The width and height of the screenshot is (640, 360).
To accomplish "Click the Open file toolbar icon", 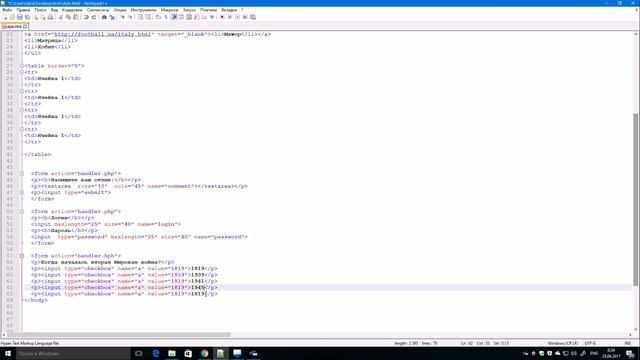I will (12, 17).
